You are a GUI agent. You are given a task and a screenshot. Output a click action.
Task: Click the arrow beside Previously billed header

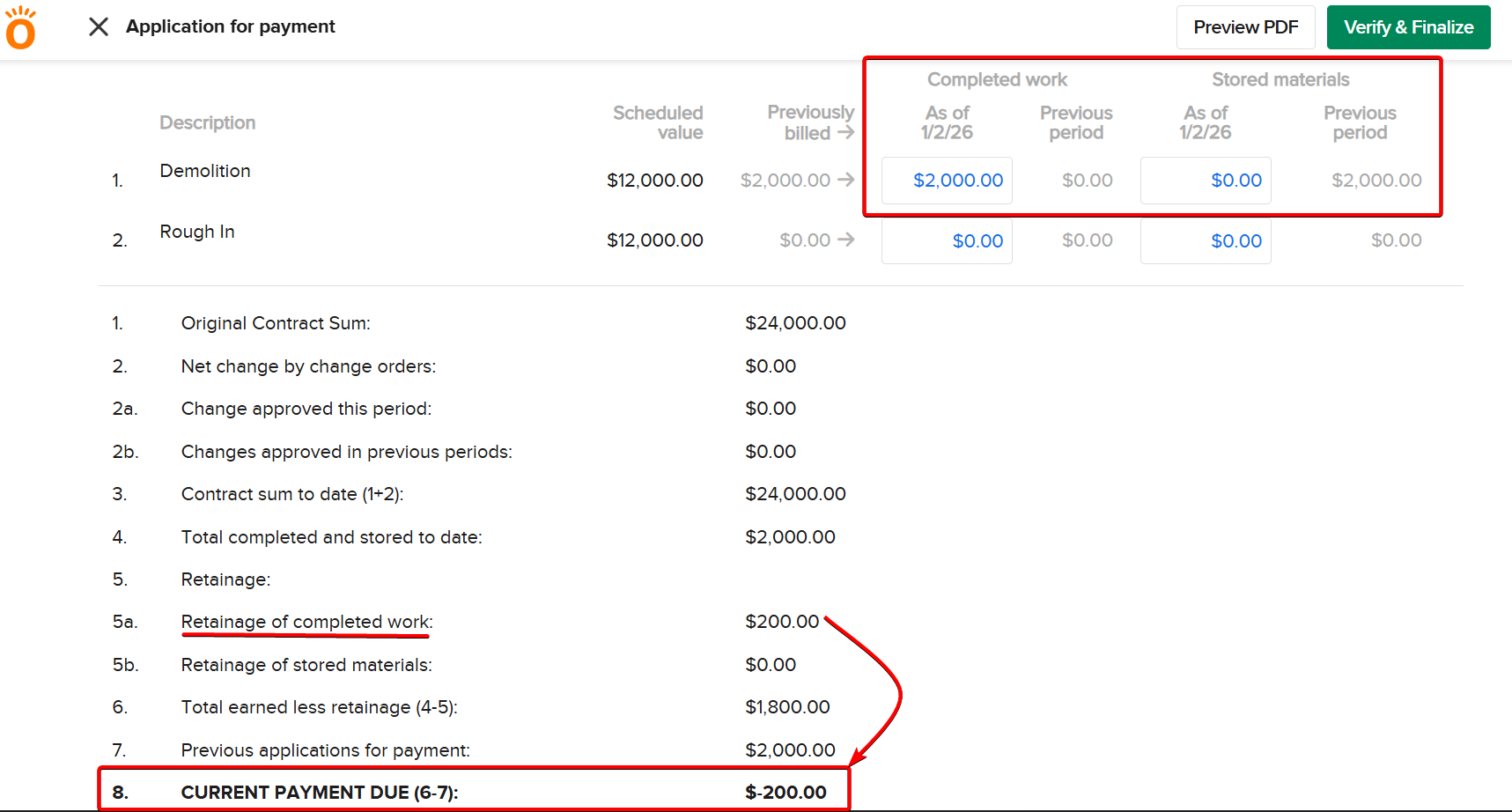845,132
